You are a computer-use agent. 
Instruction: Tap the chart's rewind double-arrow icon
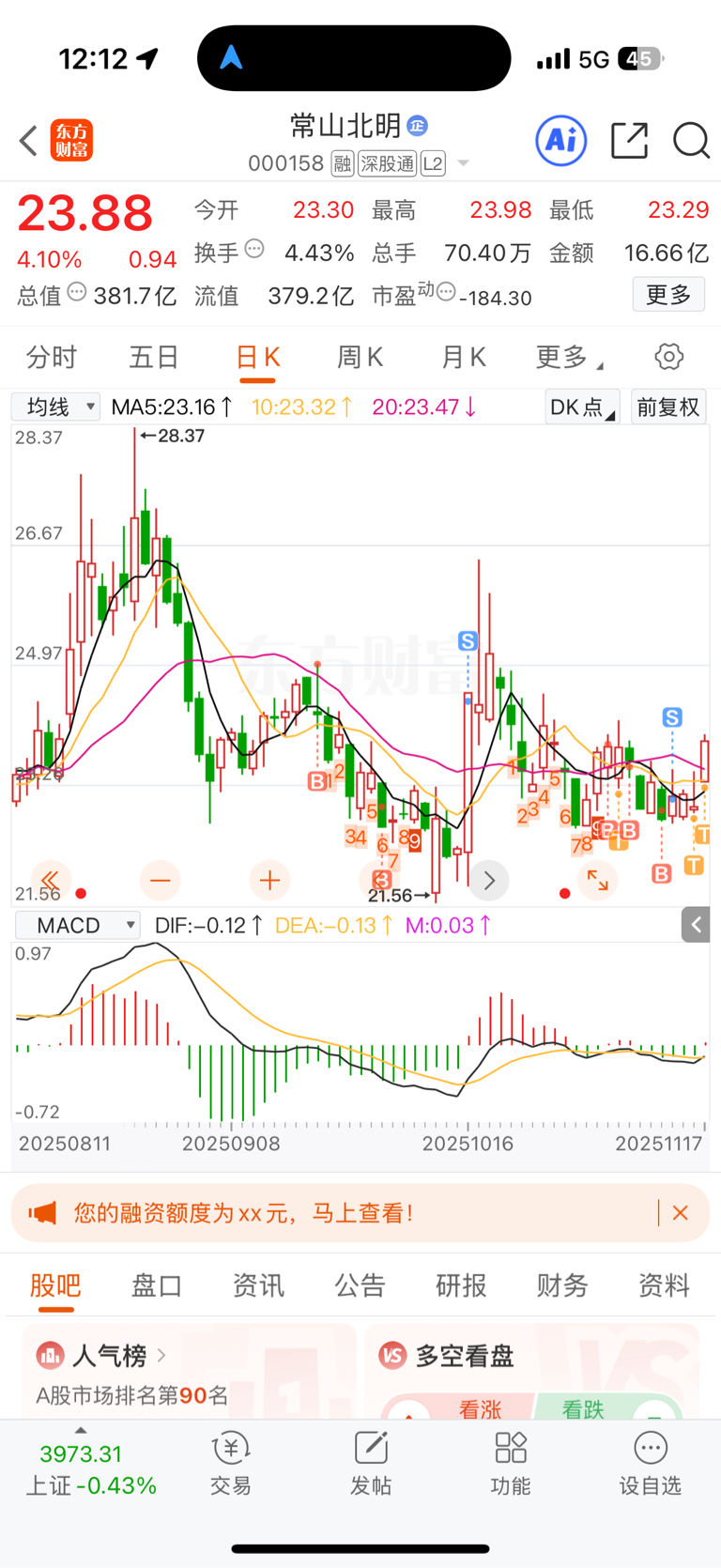point(51,881)
